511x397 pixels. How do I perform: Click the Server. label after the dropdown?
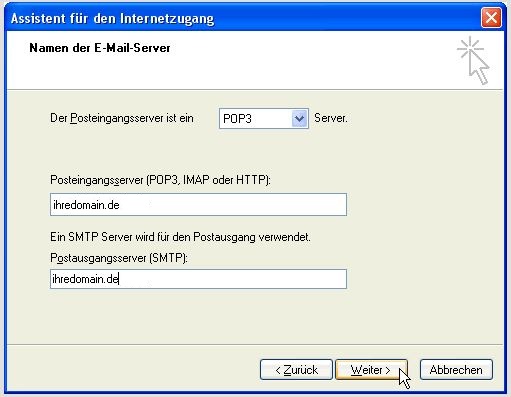tap(331, 118)
